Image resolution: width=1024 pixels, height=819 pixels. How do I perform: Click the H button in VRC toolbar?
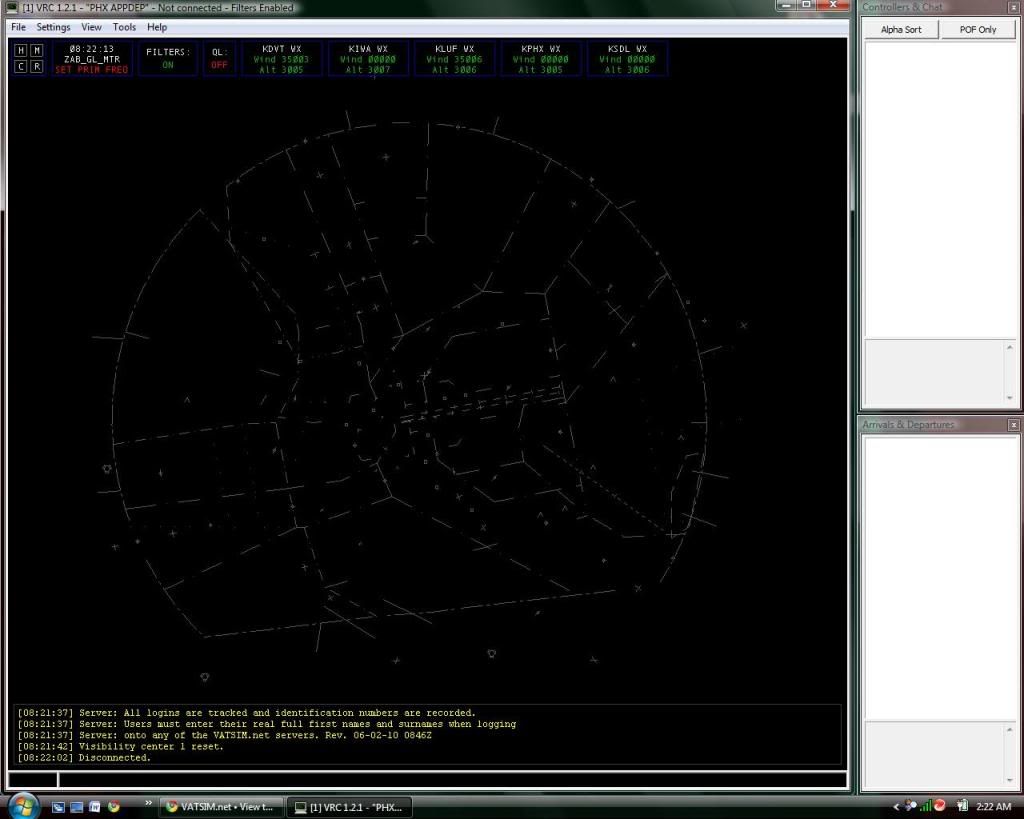[x=21, y=50]
